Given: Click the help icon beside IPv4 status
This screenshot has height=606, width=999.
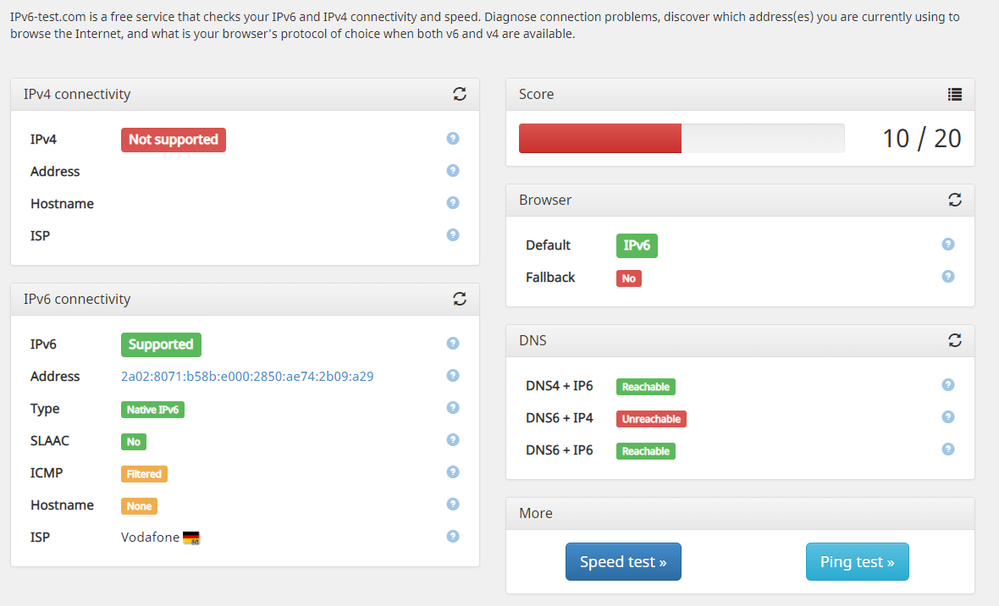Looking at the screenshot, I should pyautogui.click(x=452, y=139).
